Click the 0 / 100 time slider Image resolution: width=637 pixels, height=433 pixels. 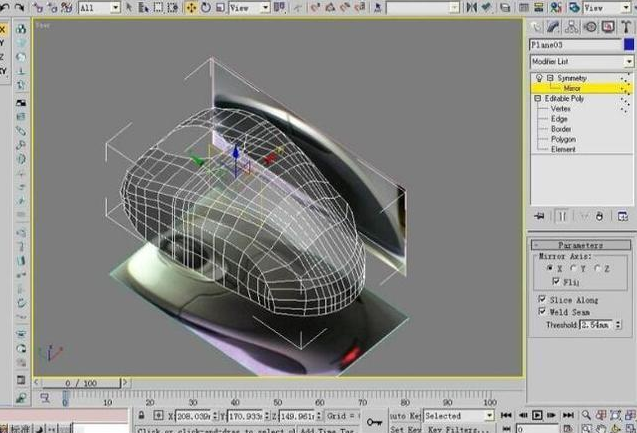[x=81, y=383]
